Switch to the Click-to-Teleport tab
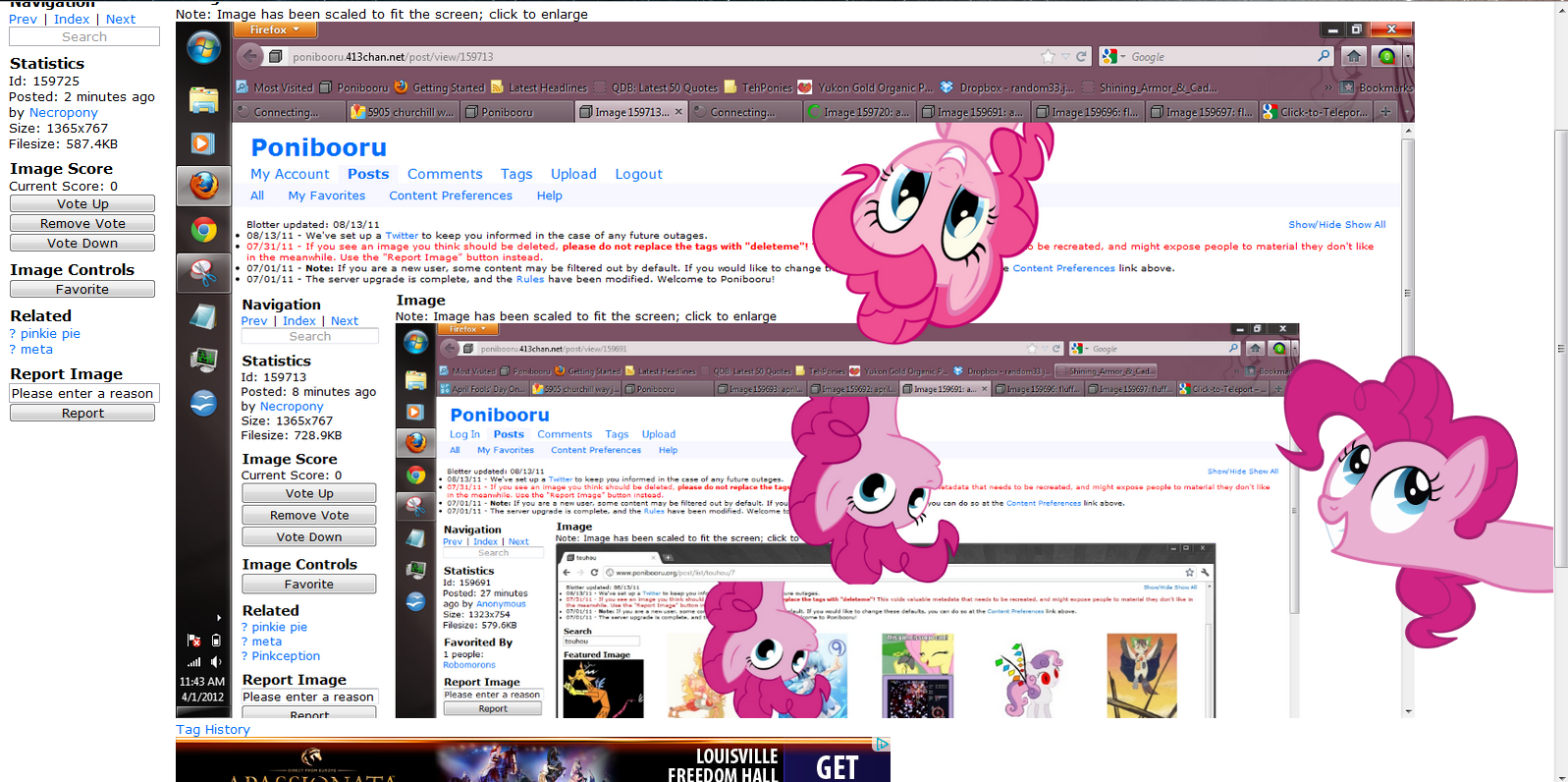Viewport: 1568px width, 782px height. 1315,112
